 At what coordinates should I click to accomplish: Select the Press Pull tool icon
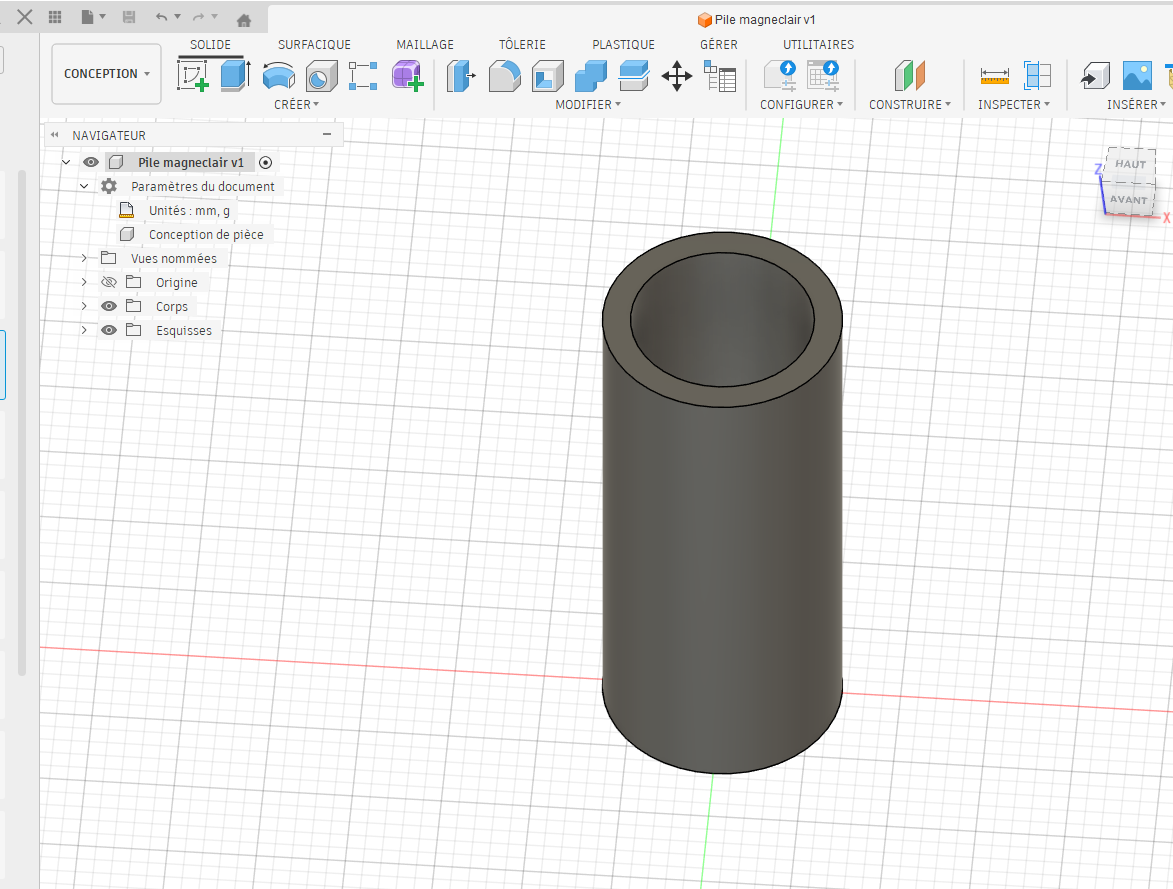point(461,76)
